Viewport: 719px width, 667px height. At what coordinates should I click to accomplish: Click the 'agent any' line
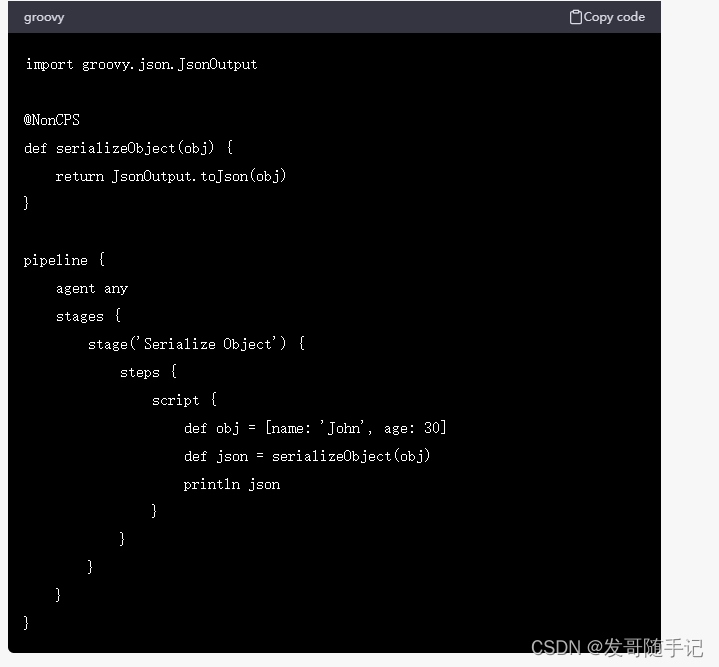(92, 288)
